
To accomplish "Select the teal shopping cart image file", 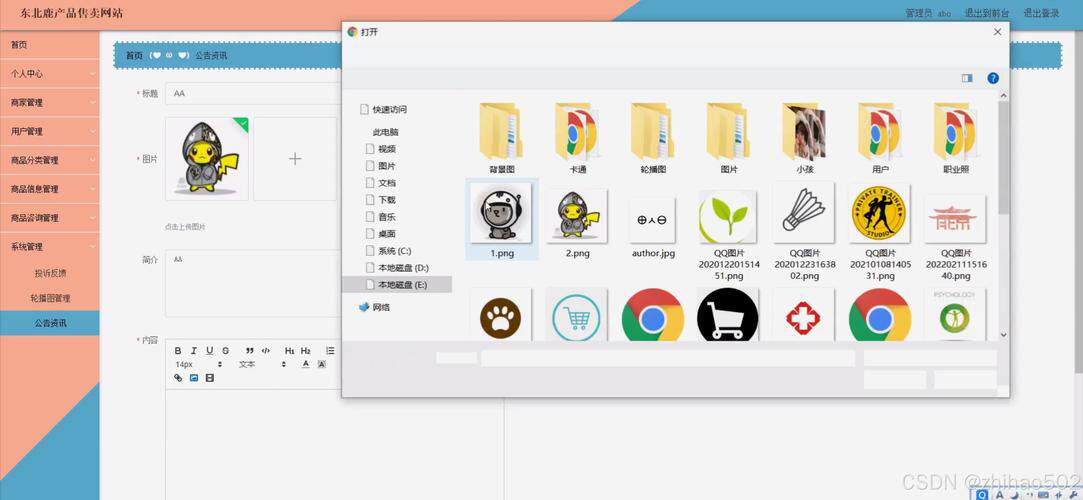I will 577,315.
